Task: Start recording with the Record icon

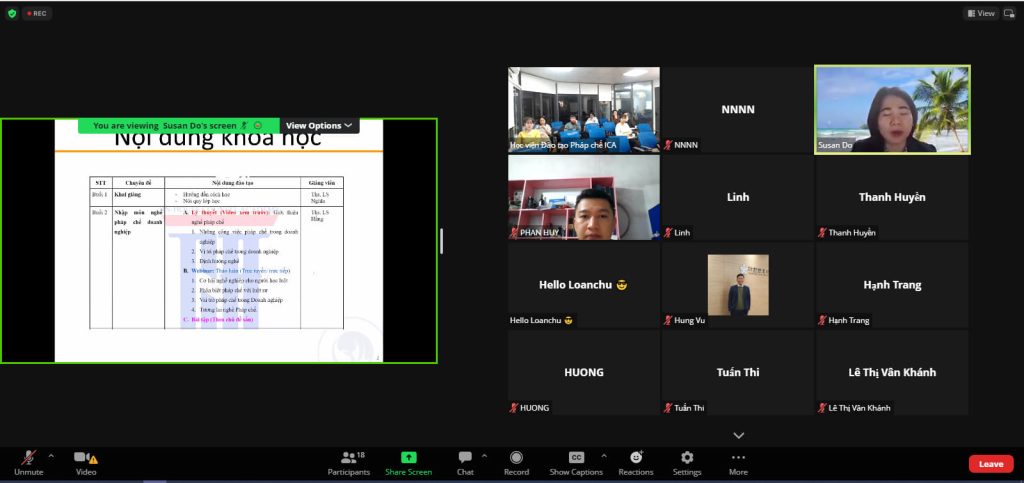Action: (516, 458)
